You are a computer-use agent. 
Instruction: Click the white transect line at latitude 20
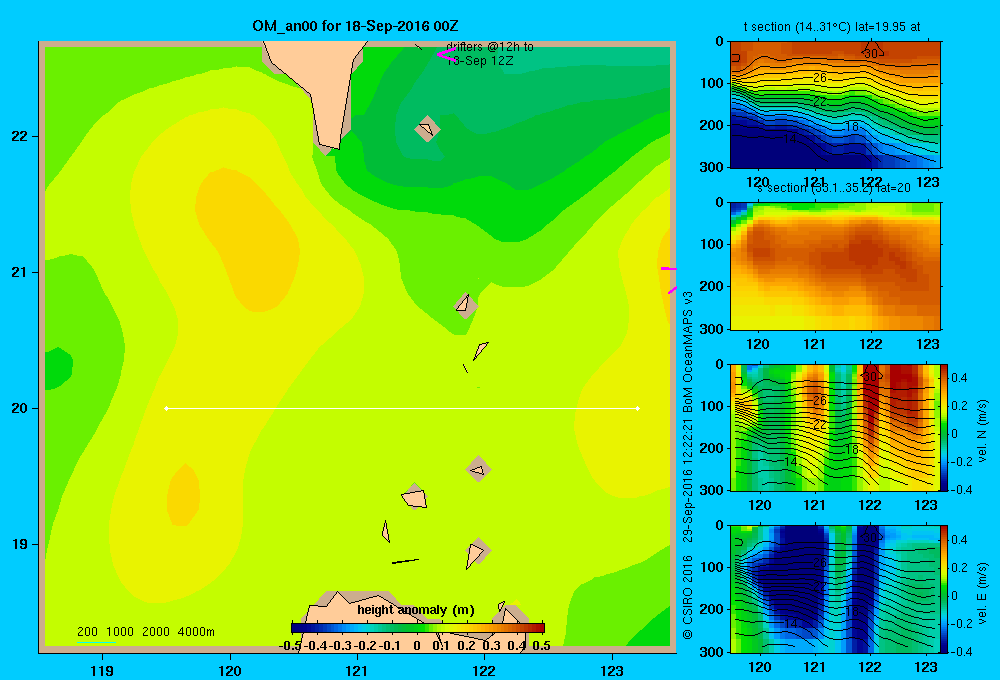(x=402, y=408)
